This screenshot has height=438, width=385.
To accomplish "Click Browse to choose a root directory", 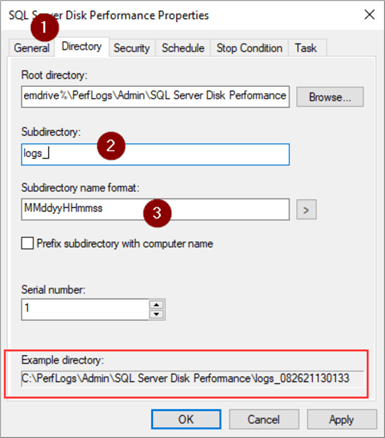I will (330, 97).
